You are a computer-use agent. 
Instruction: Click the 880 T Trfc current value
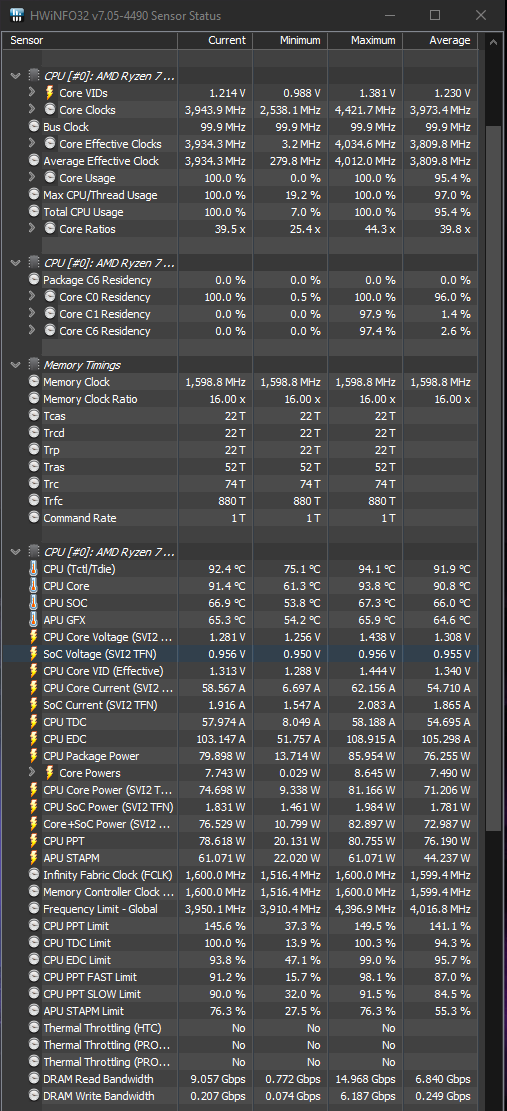(x=232, y=501)
